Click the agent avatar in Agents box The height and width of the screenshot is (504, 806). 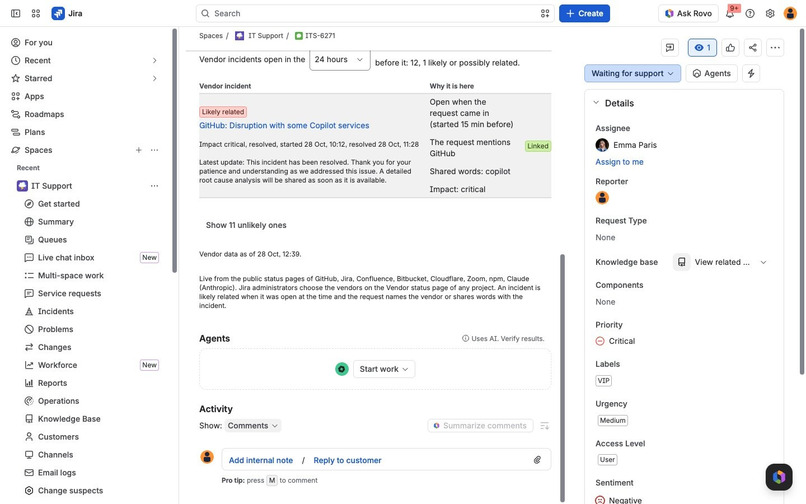pos(342,369)
